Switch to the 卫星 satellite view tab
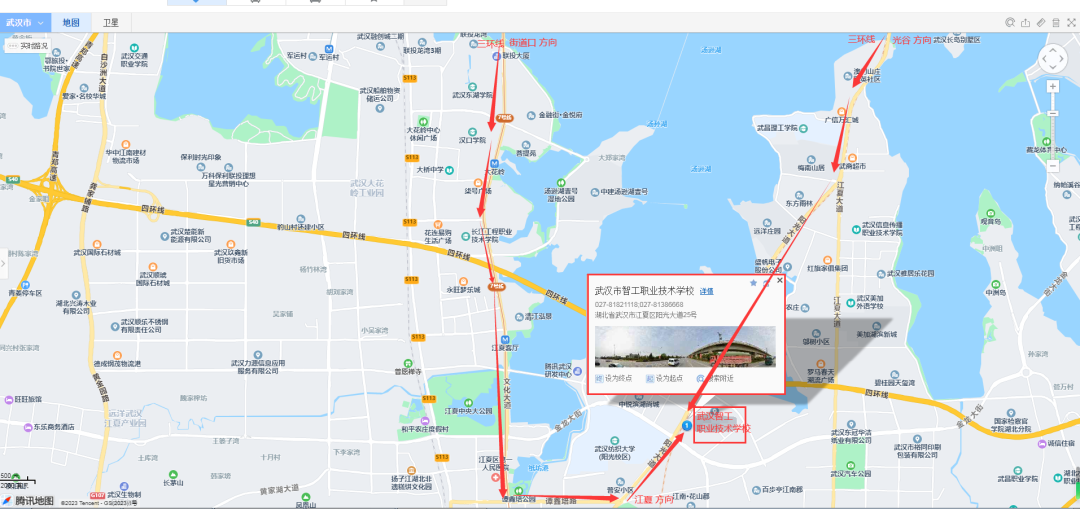1080x509 pixels. point(110,22)
